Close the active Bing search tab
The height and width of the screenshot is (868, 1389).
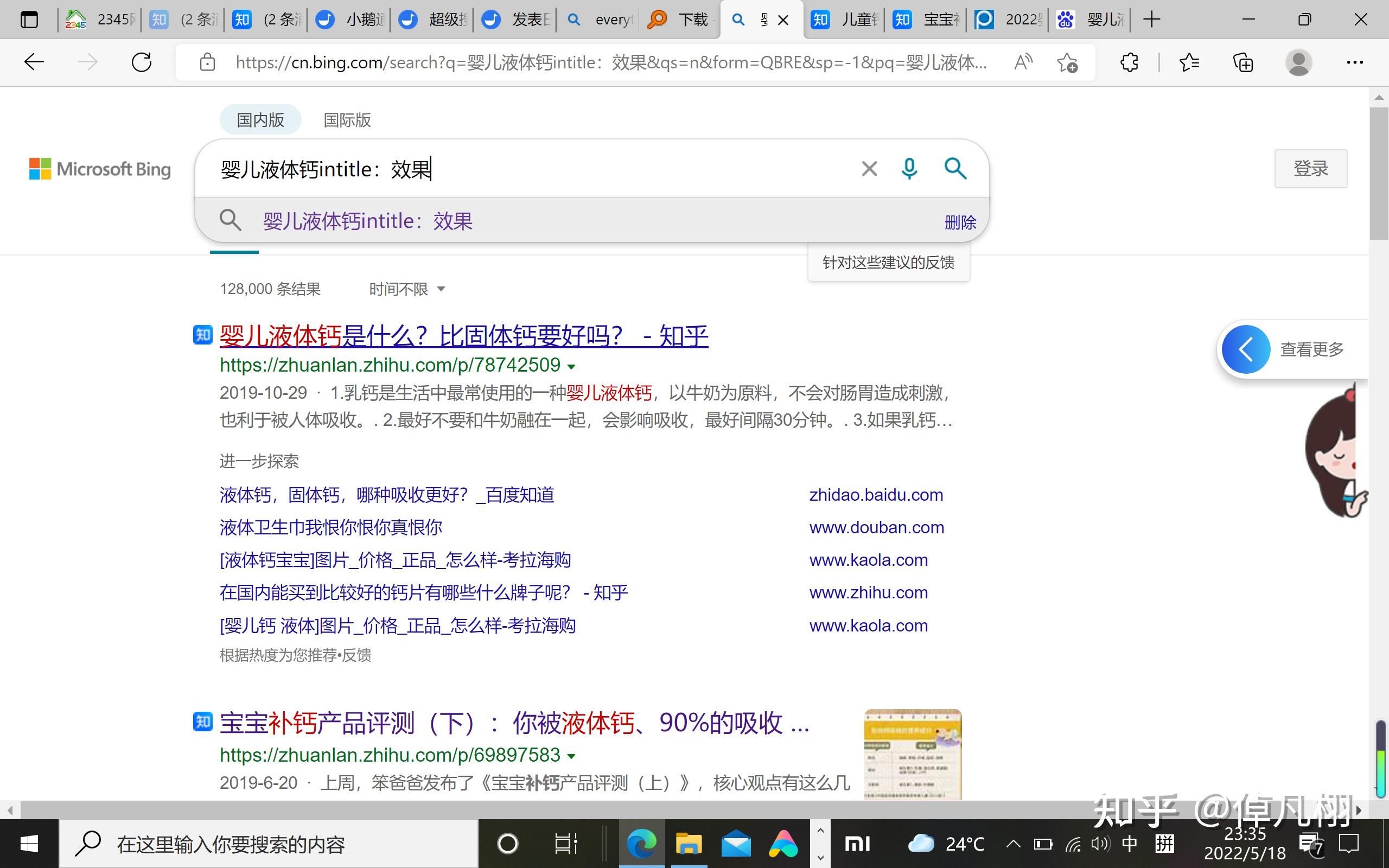click(x=783, y=20)
